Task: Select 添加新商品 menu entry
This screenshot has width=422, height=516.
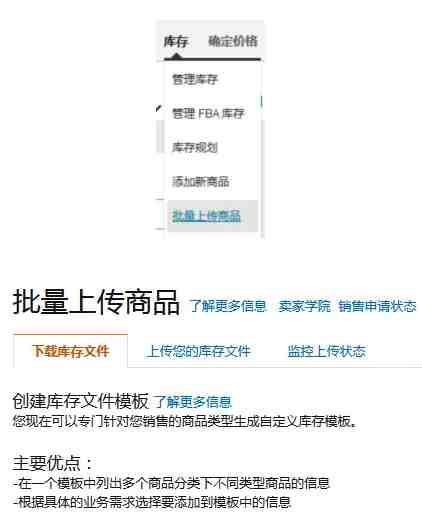Action: [x=201, y=182]
